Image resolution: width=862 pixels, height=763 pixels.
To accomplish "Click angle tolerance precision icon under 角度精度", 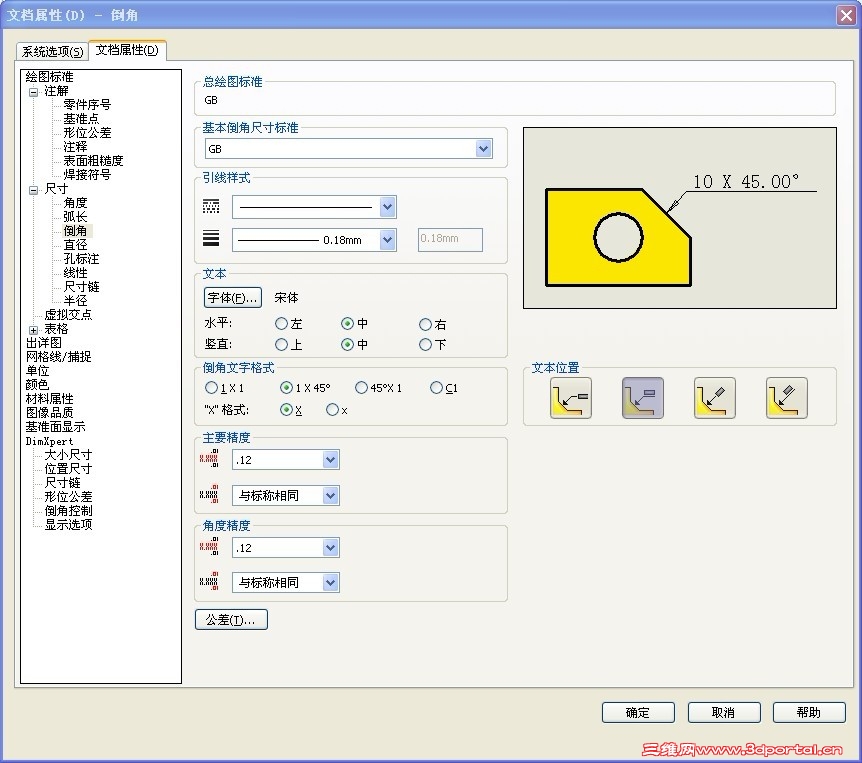I will (209, 582).
